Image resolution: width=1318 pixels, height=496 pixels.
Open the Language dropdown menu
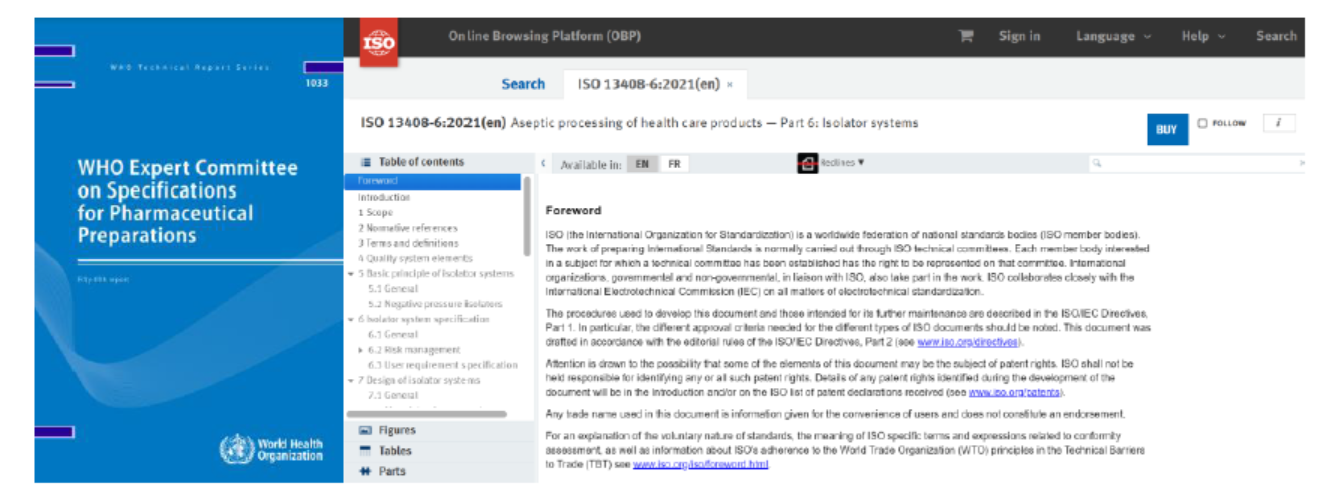[1113, 36]
